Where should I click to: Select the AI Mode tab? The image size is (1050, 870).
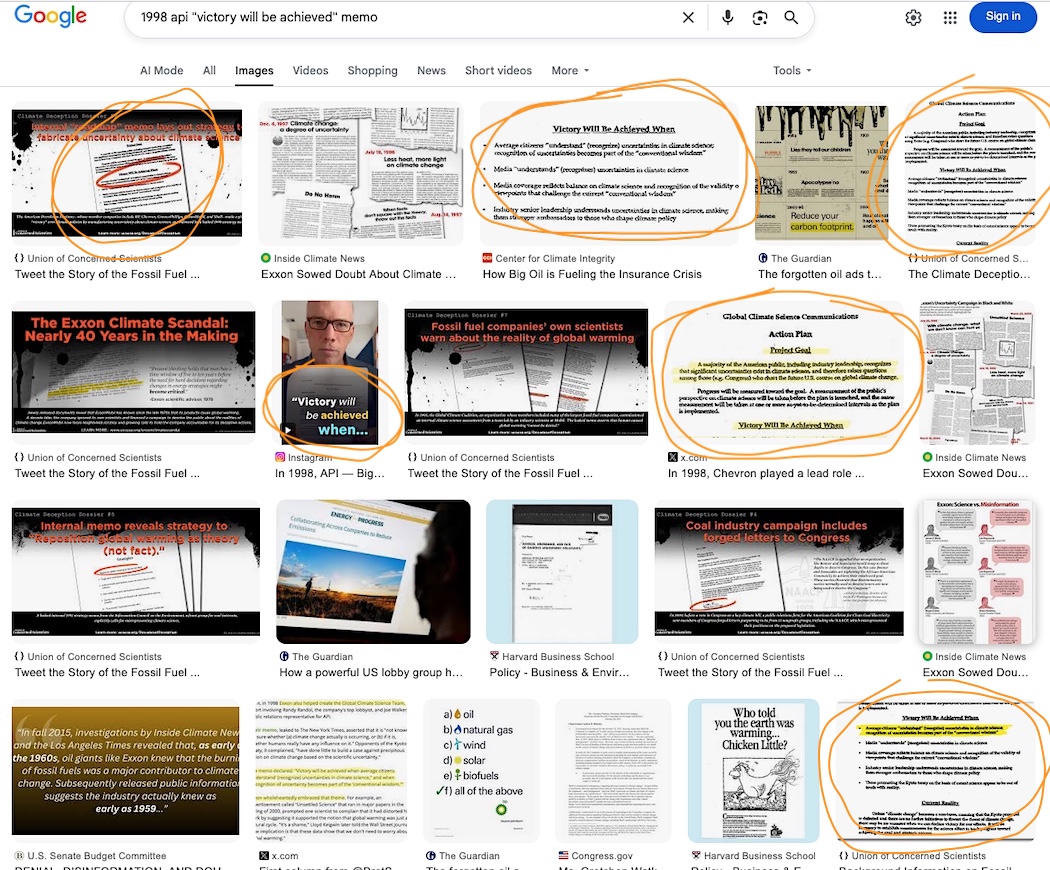point(161,71)
